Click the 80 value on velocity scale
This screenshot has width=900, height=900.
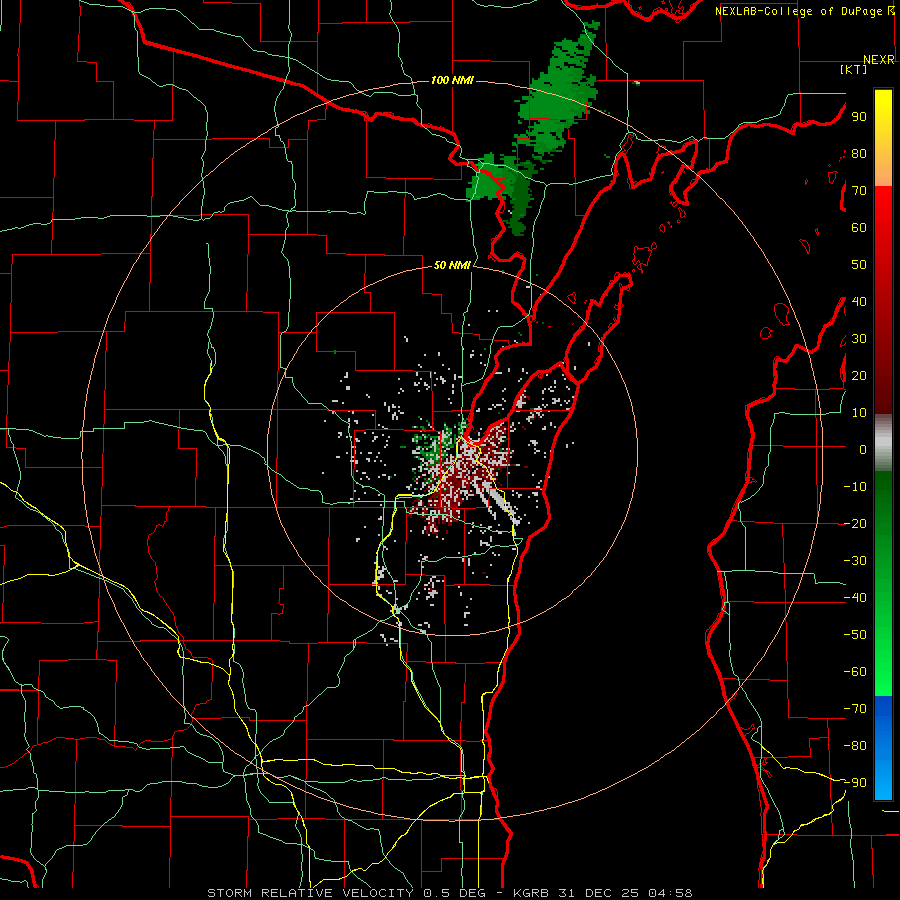pos(859,153)
